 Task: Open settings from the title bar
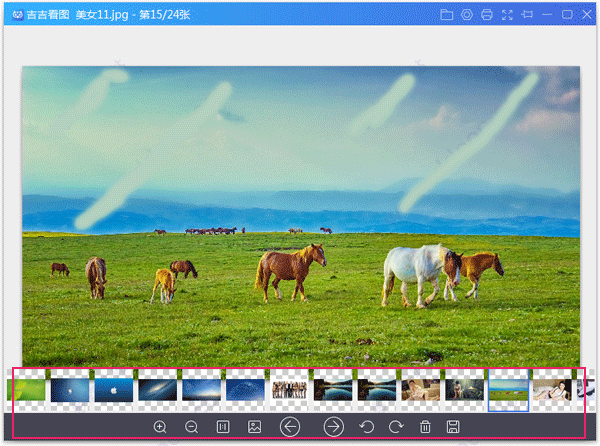tap(466, 15)
